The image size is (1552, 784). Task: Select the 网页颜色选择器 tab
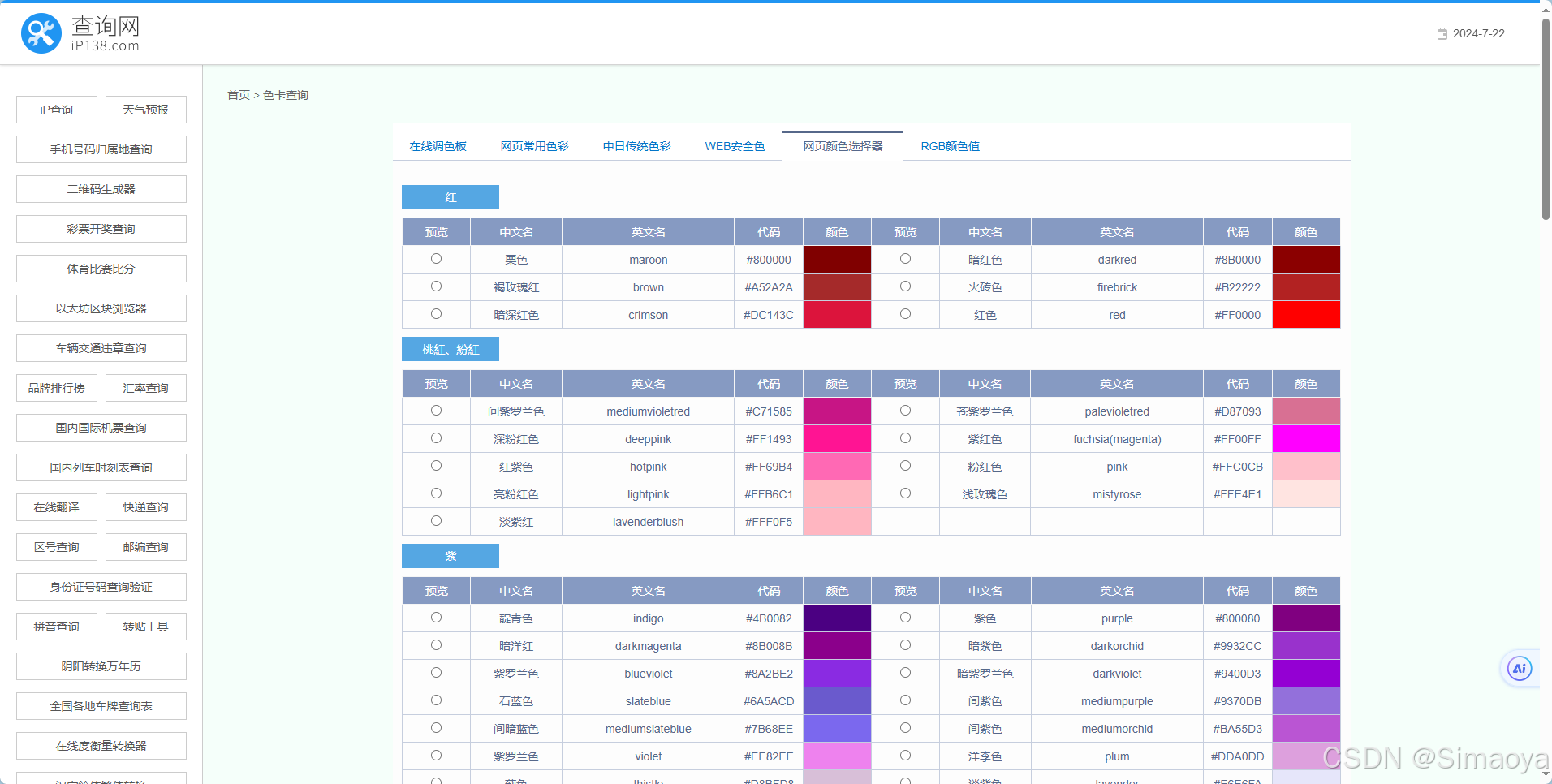[x=843, y=146]
